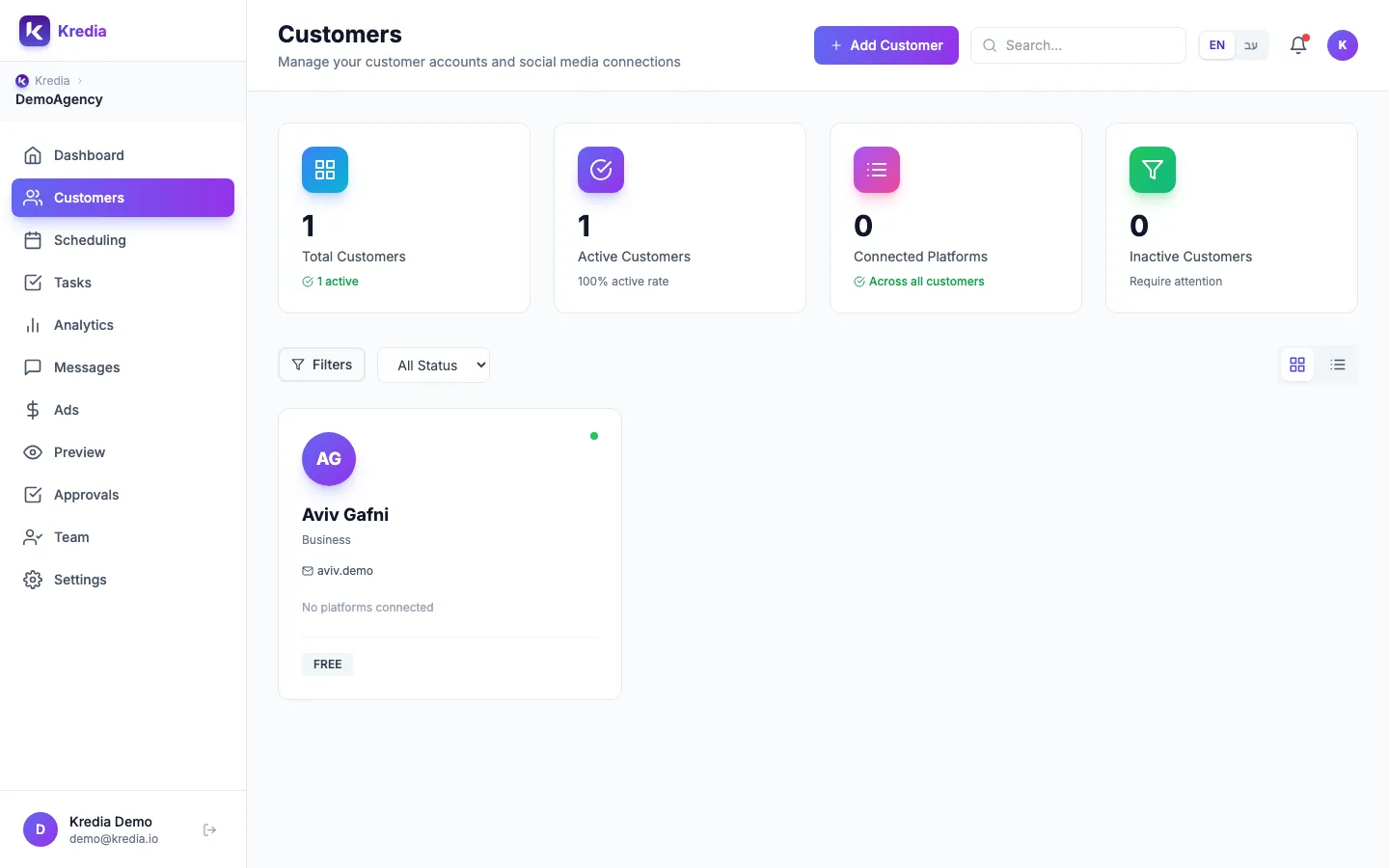Open the All Status dropdown

click(433, 366)
